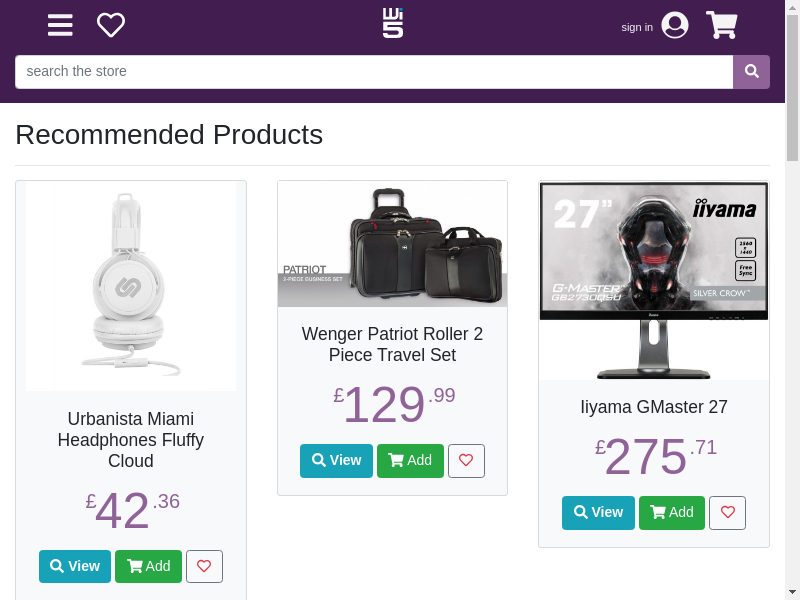Image resolution: width=800 pixels, height=600 pixels.
Task: Favorite the Urbanista Miami headphones
Action: [204, 566]
